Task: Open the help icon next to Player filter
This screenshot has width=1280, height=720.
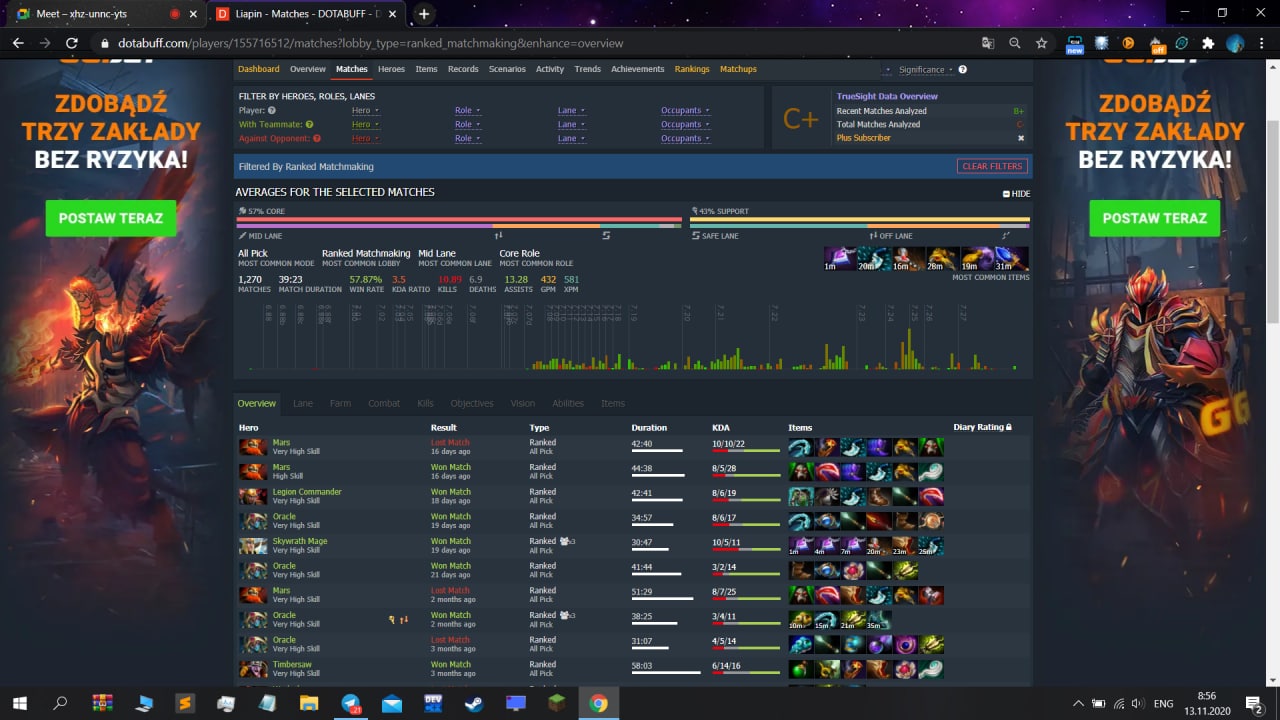Action: [x=271, y=111]
